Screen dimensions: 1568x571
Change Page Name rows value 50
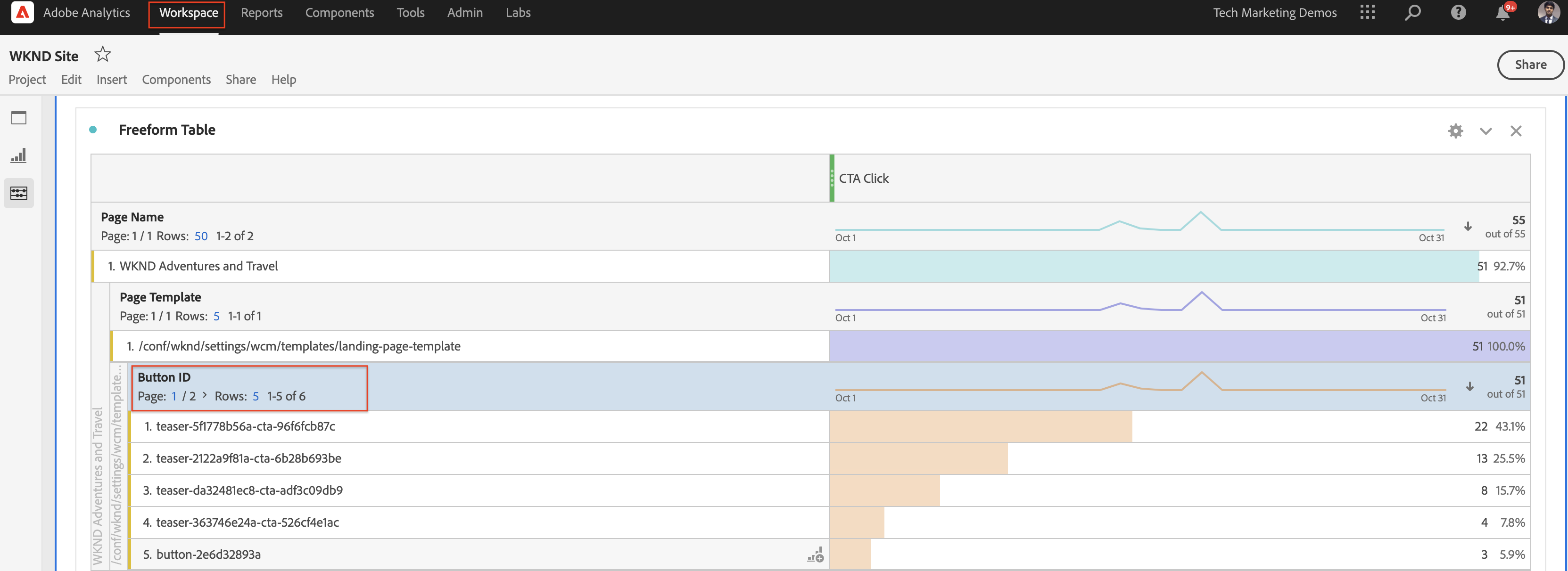tap(201, 236)
